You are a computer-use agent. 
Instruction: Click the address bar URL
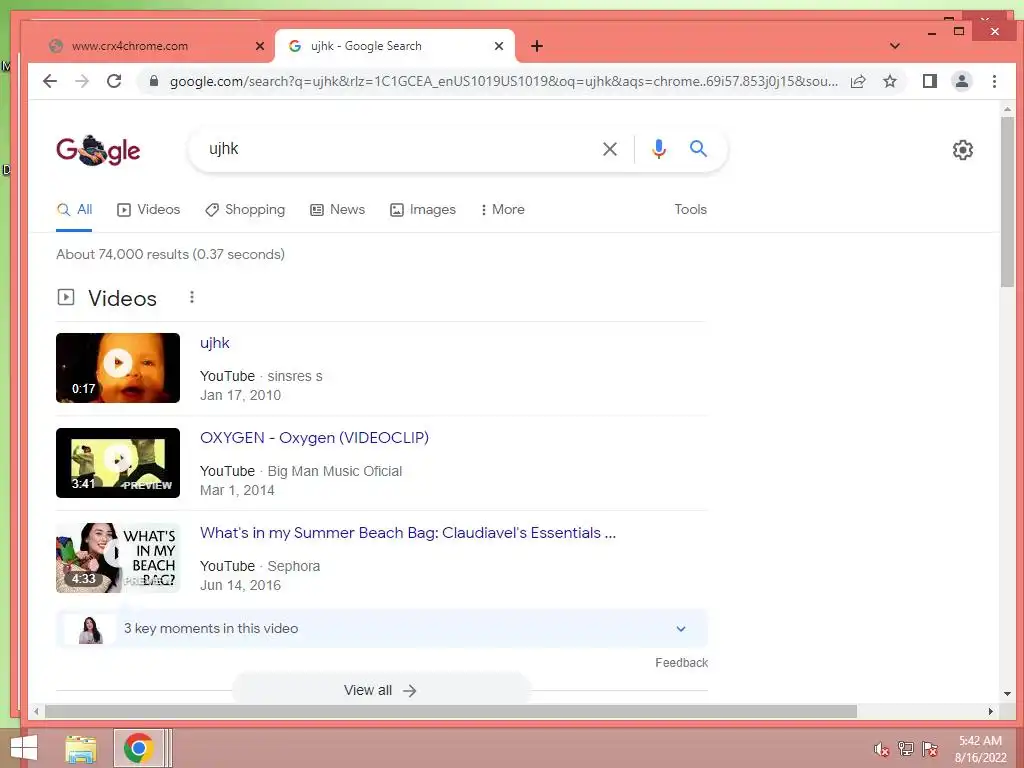point(503,81)
